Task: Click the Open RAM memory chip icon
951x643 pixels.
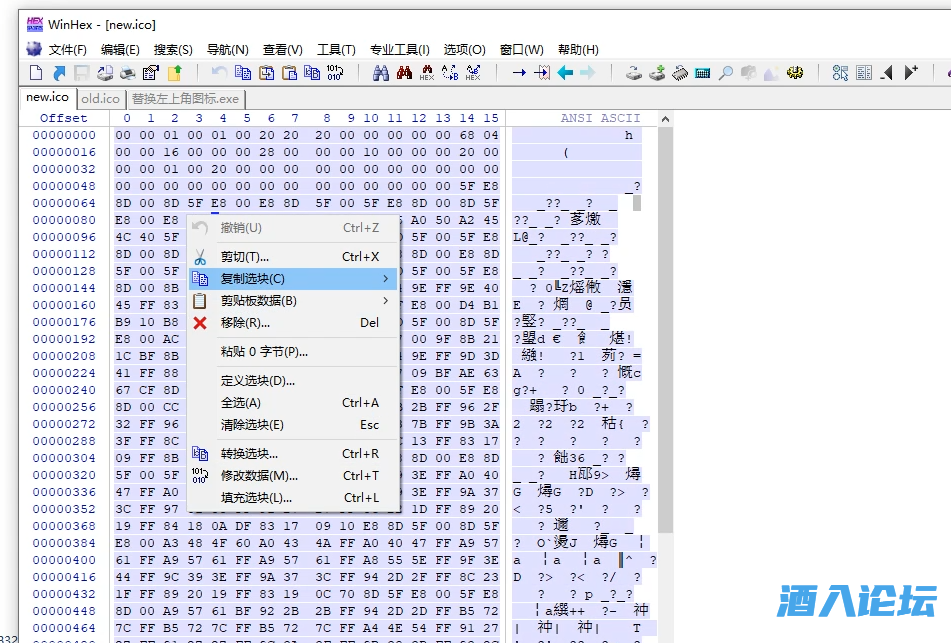Action: point(680,73)
